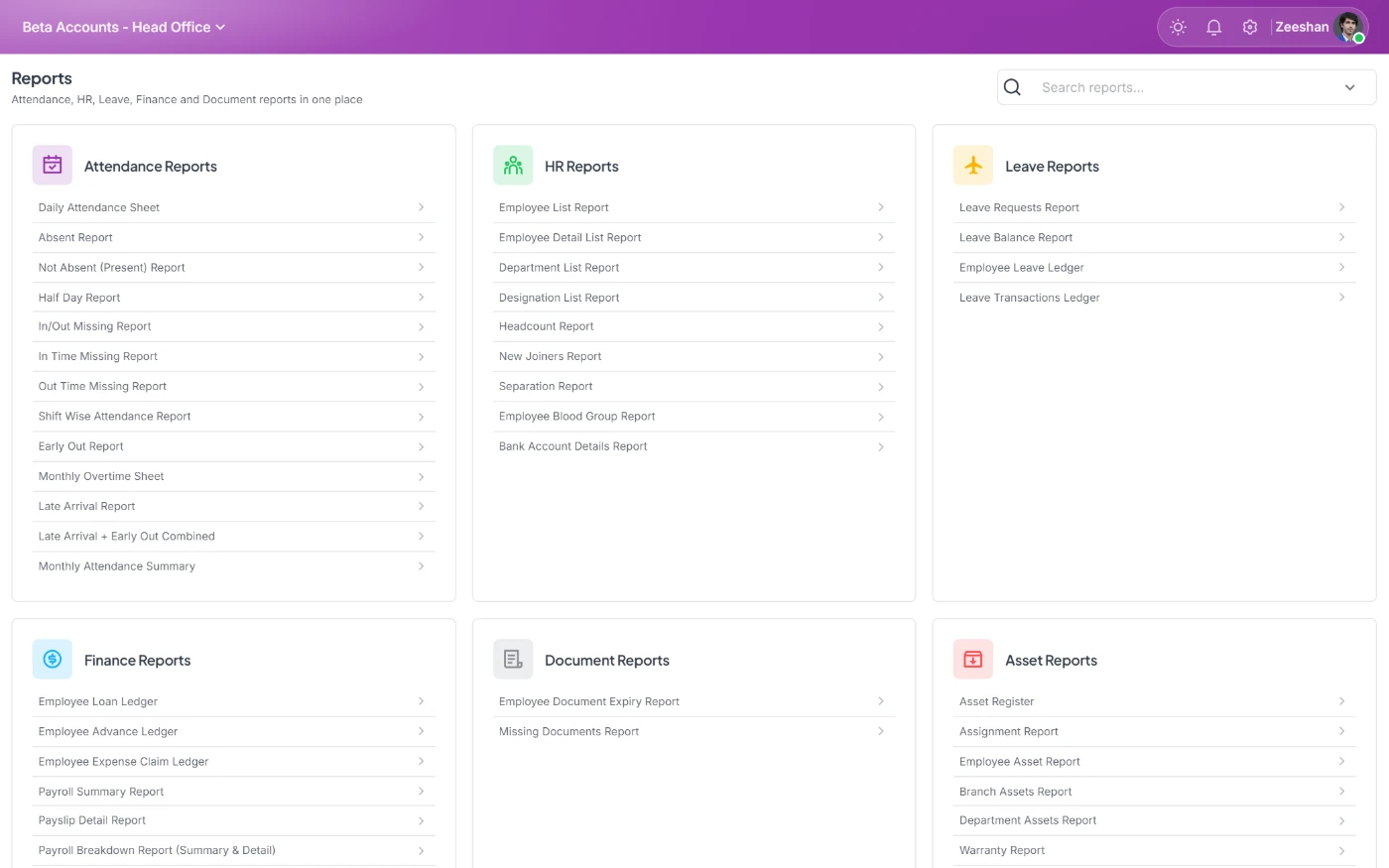Open the Shift Wise Attendance Report
The height and width of the screenshot is (868, 1389).
point(233,417)
